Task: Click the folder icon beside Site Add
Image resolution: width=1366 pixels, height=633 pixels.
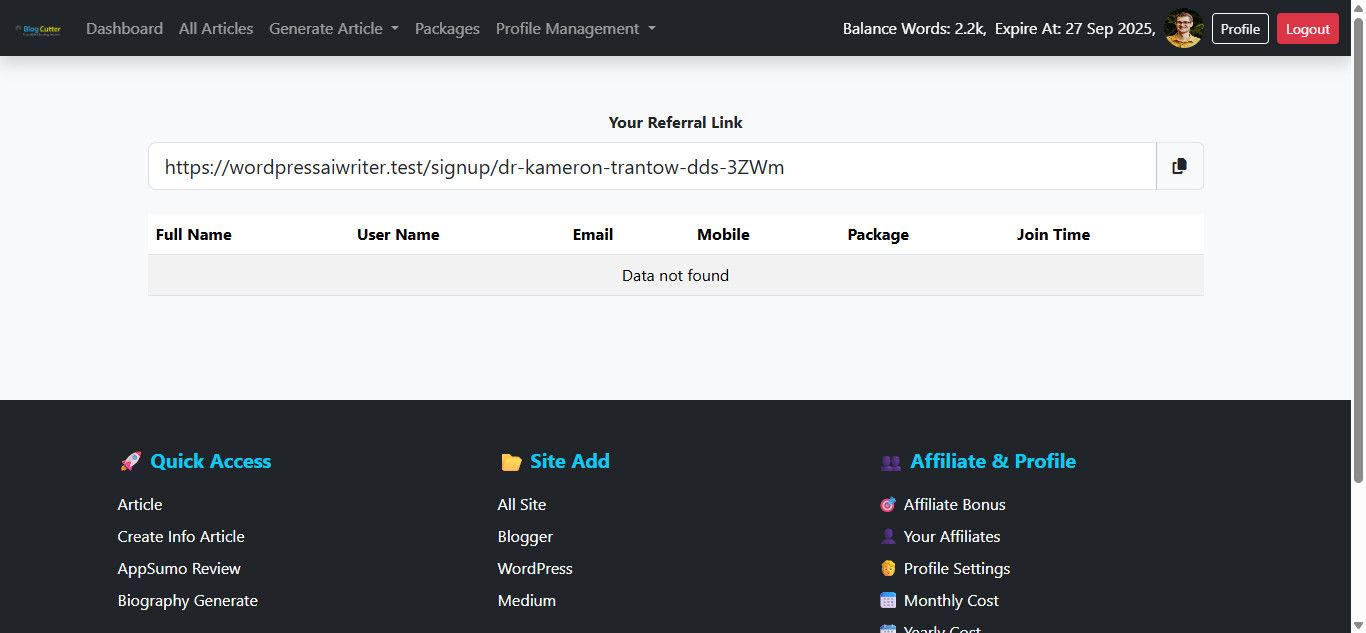Action: point(511,462)
